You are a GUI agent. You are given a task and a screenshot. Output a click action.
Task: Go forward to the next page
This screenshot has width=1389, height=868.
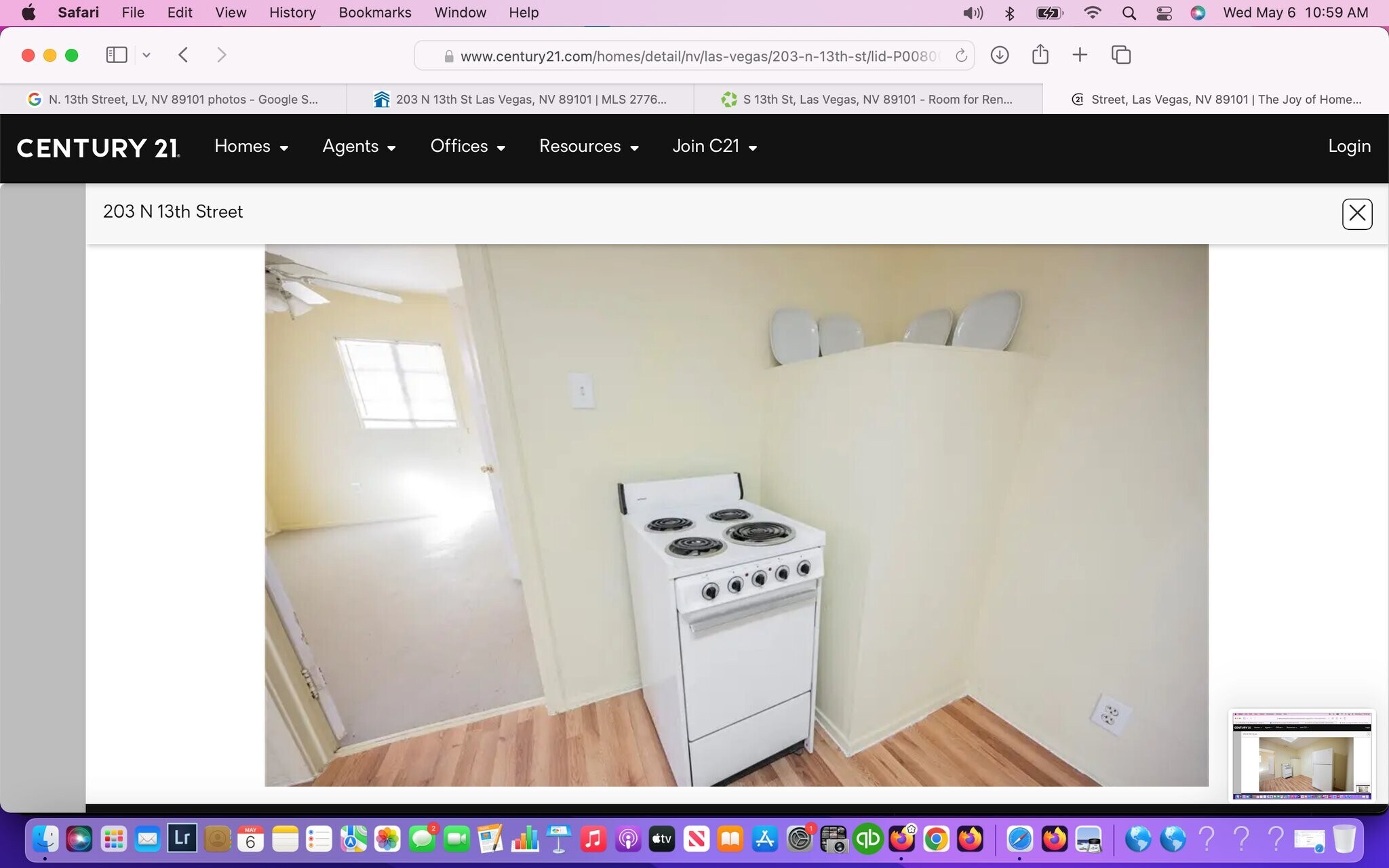click(x=221, y=55)
